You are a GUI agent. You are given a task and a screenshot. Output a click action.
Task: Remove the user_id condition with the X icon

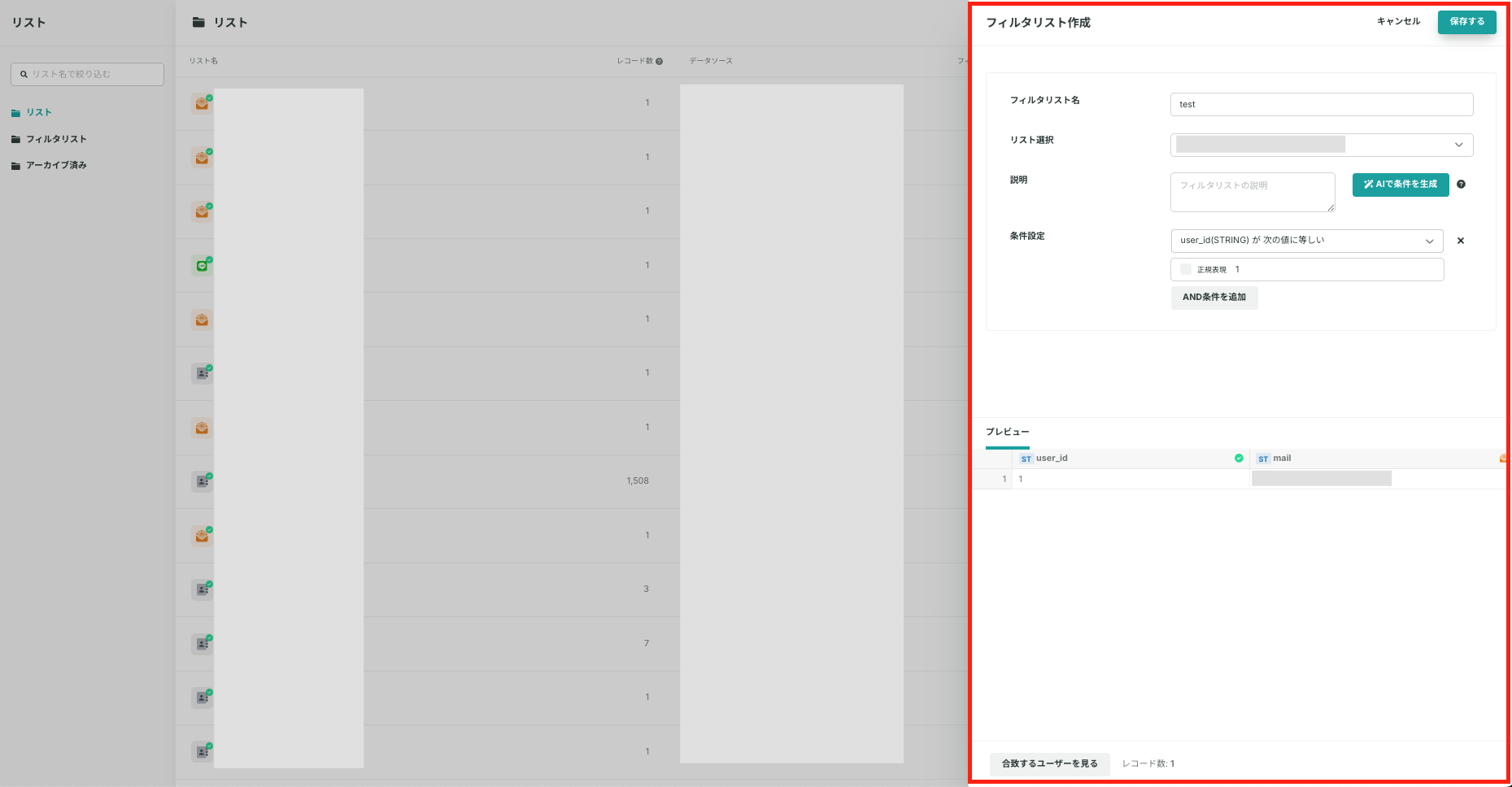(x=1461, y=241)
